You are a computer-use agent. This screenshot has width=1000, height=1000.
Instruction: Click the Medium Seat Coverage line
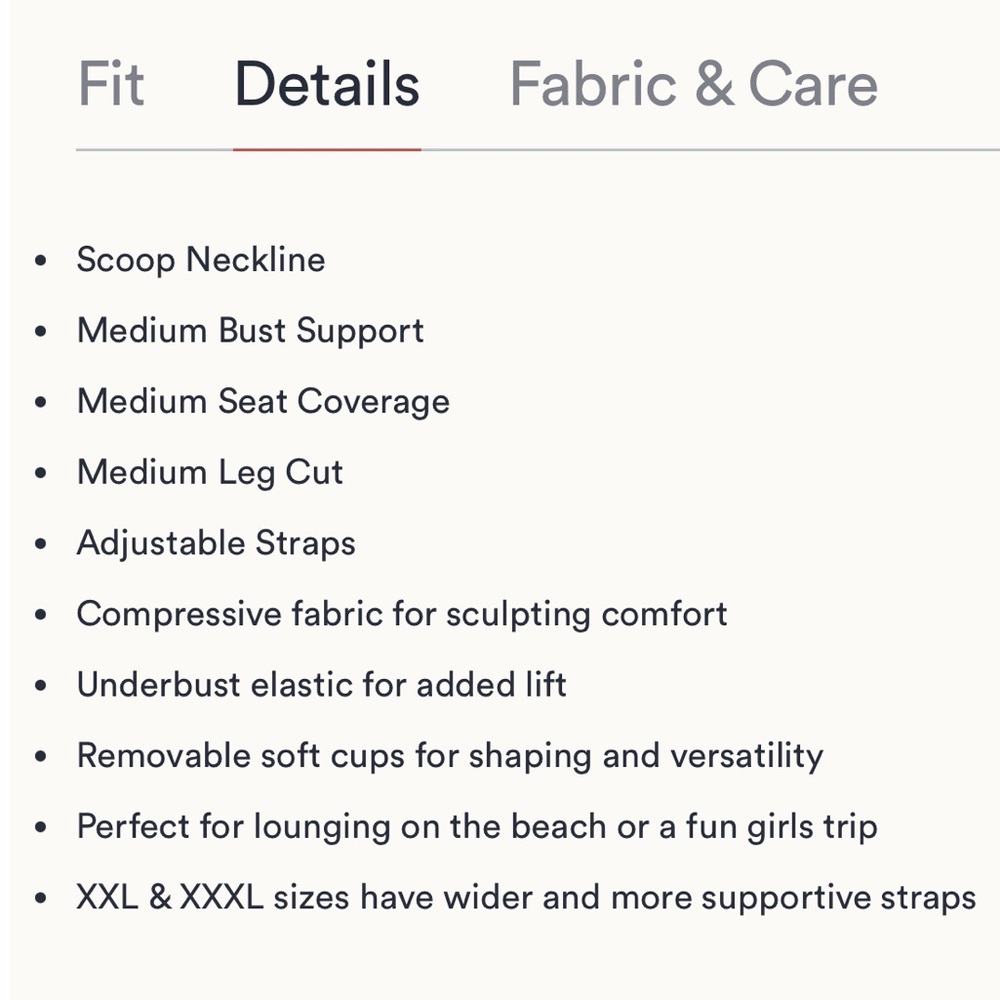pos(263,402)
